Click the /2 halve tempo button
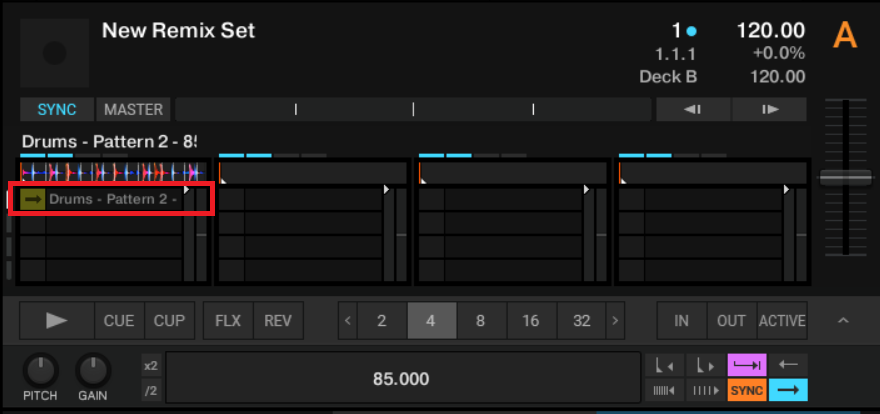880x414 pixels. tap(151, 390)
